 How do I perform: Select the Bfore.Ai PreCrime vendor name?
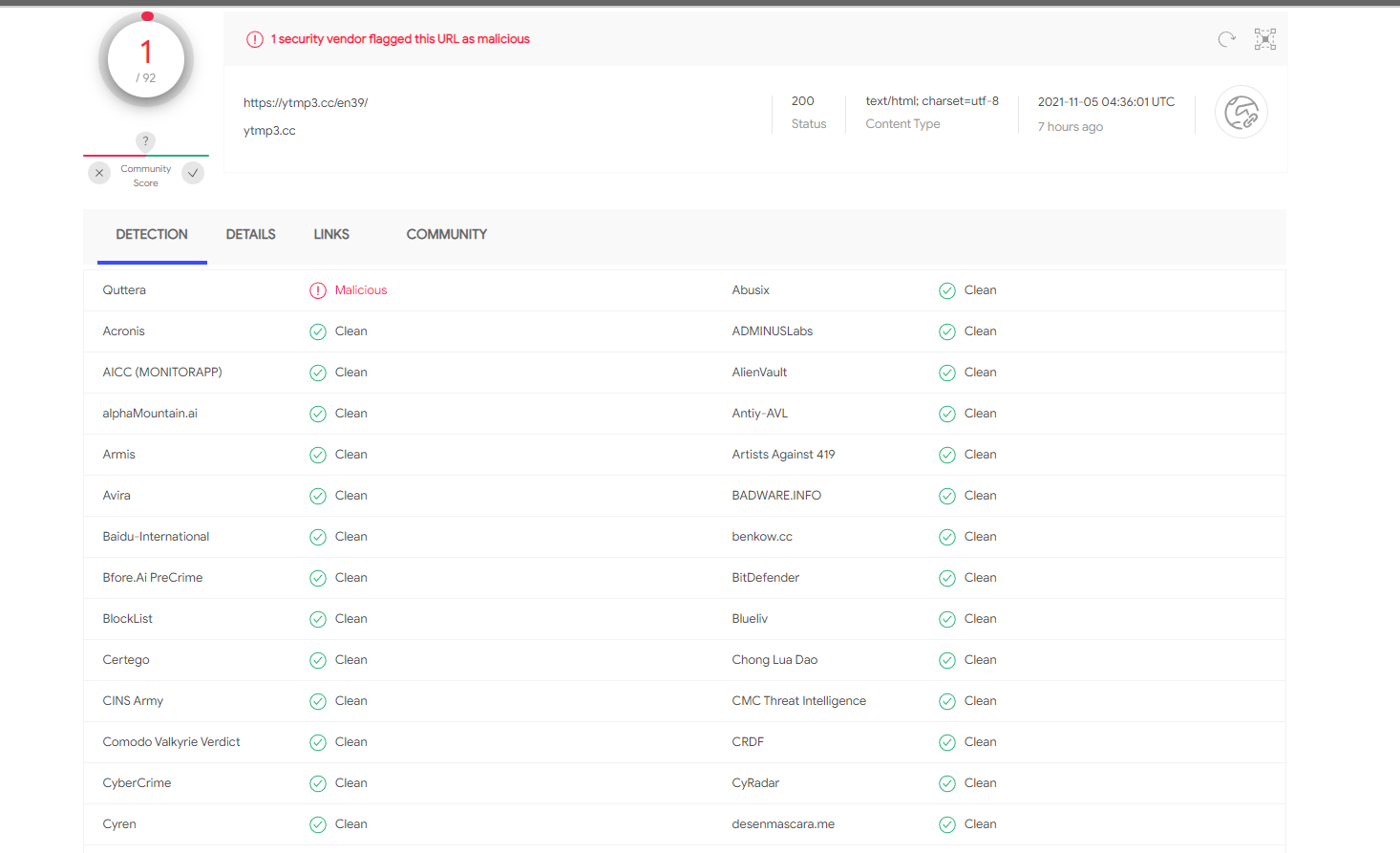(x=153, y=578)
